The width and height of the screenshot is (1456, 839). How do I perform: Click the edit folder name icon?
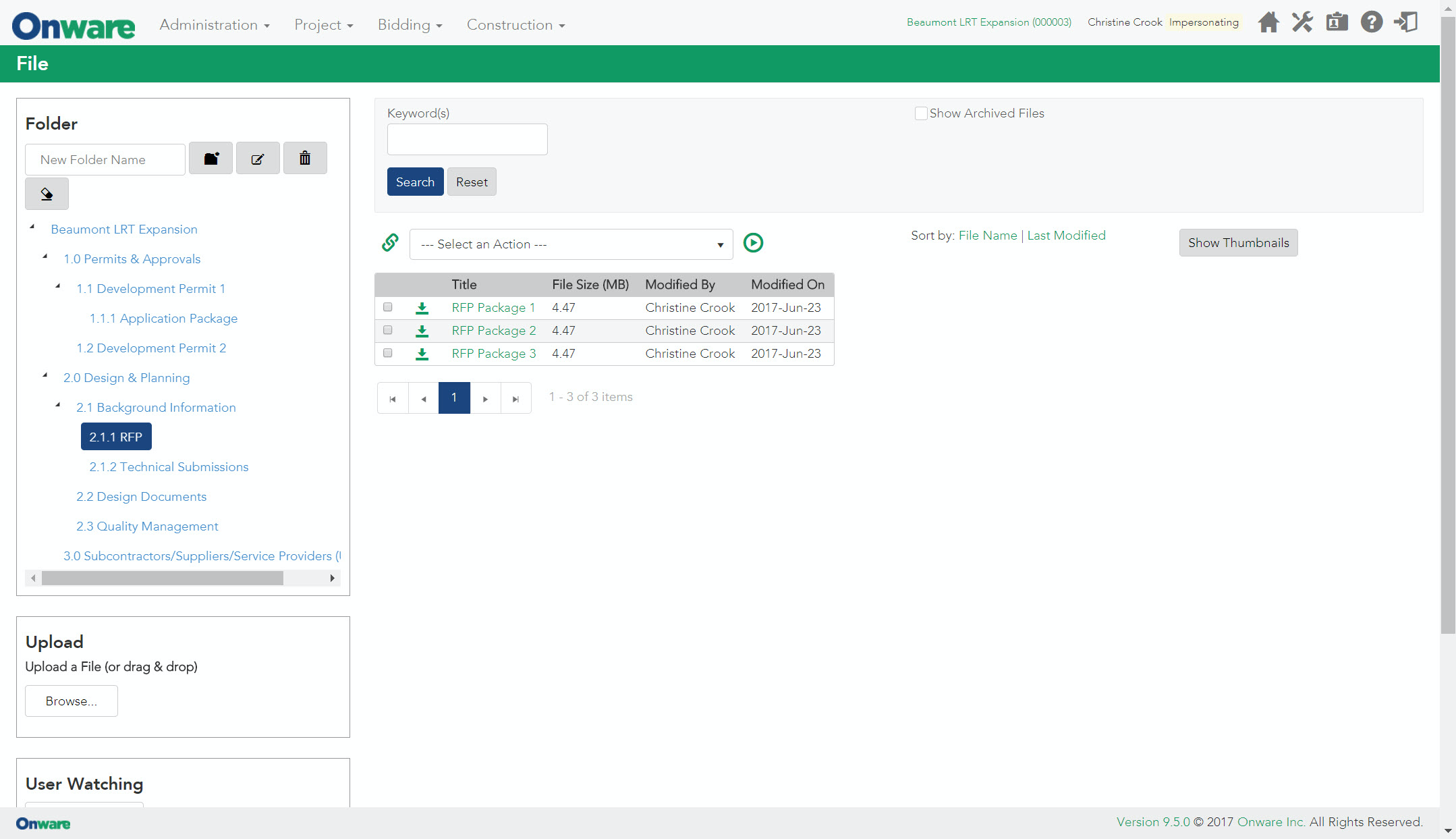[258, 159]
